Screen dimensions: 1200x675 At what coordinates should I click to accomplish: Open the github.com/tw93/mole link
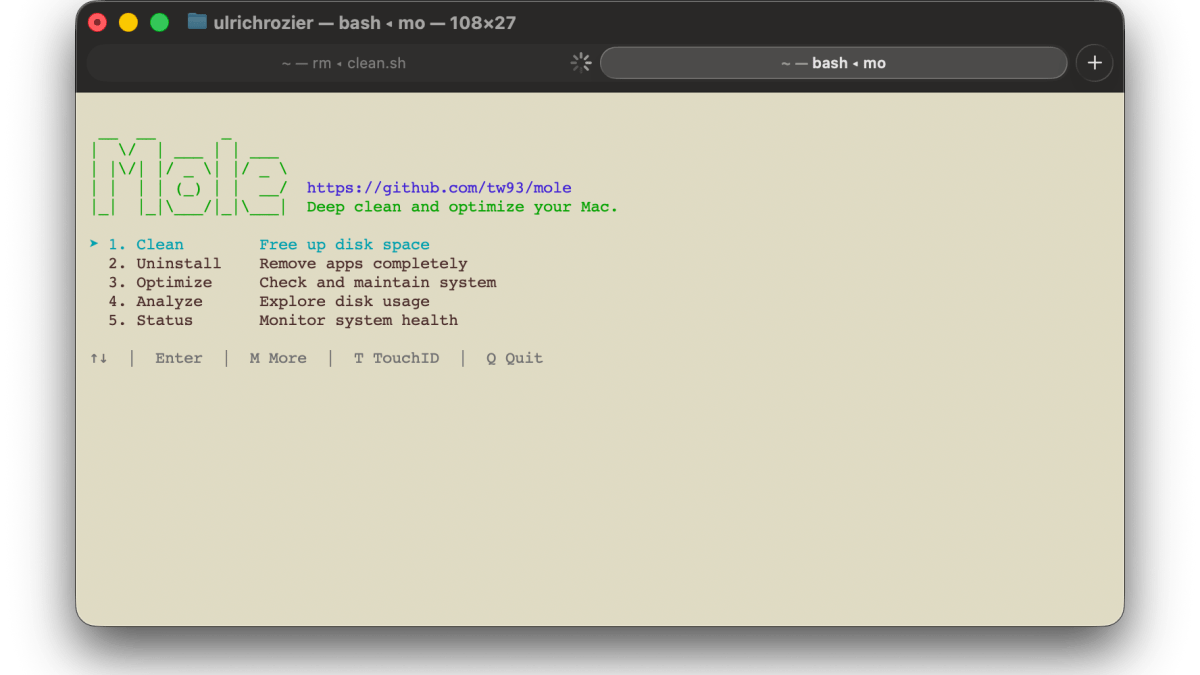tap(439, 188)
